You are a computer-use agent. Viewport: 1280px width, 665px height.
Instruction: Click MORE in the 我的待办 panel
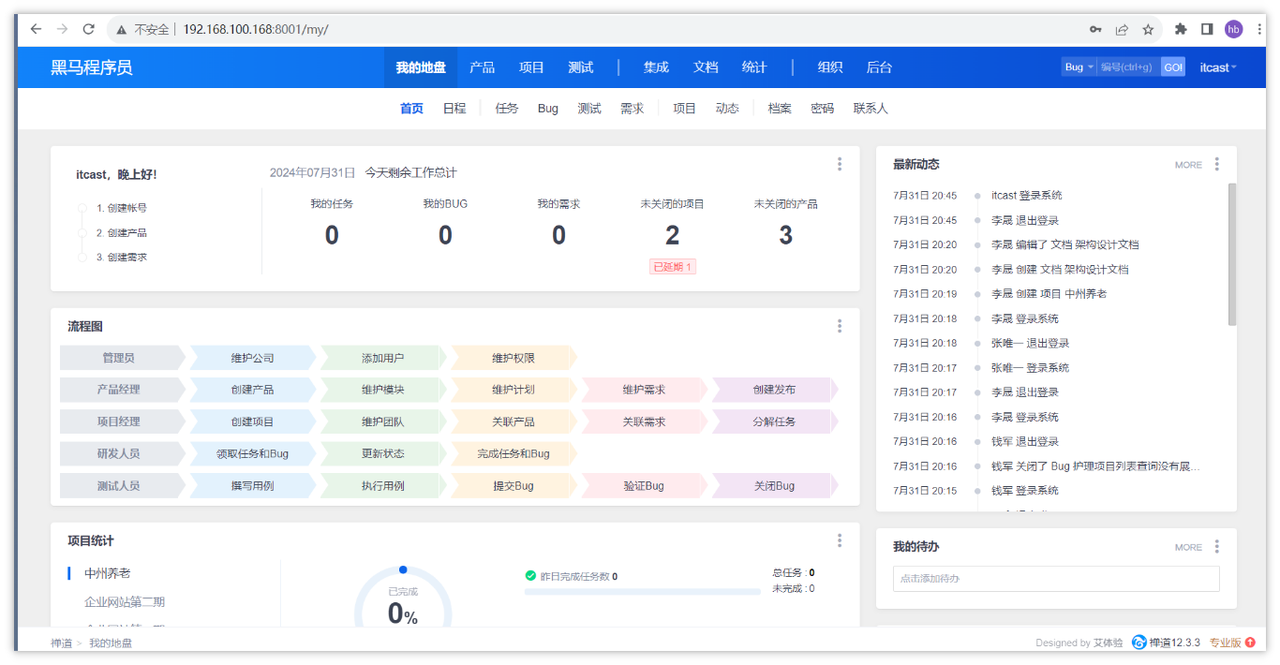coord(1188,547)
